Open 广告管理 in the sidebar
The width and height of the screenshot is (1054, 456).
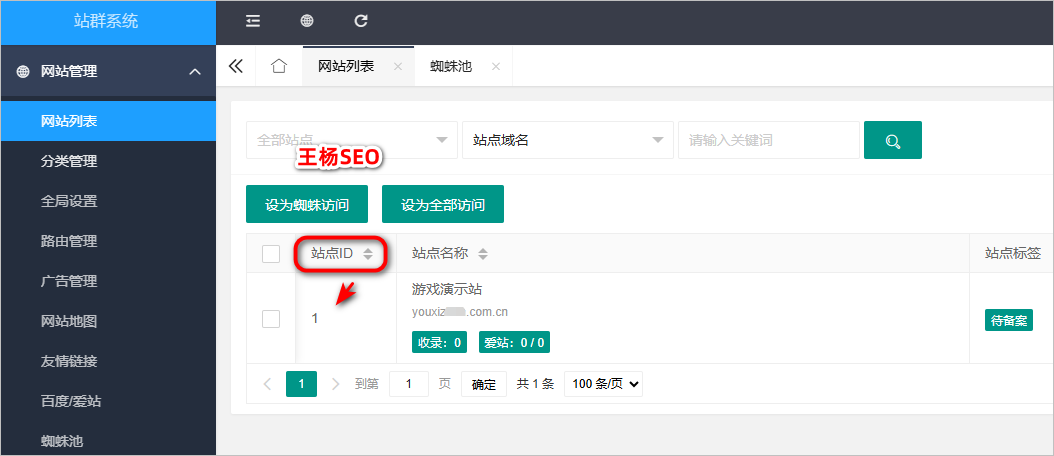108,281
